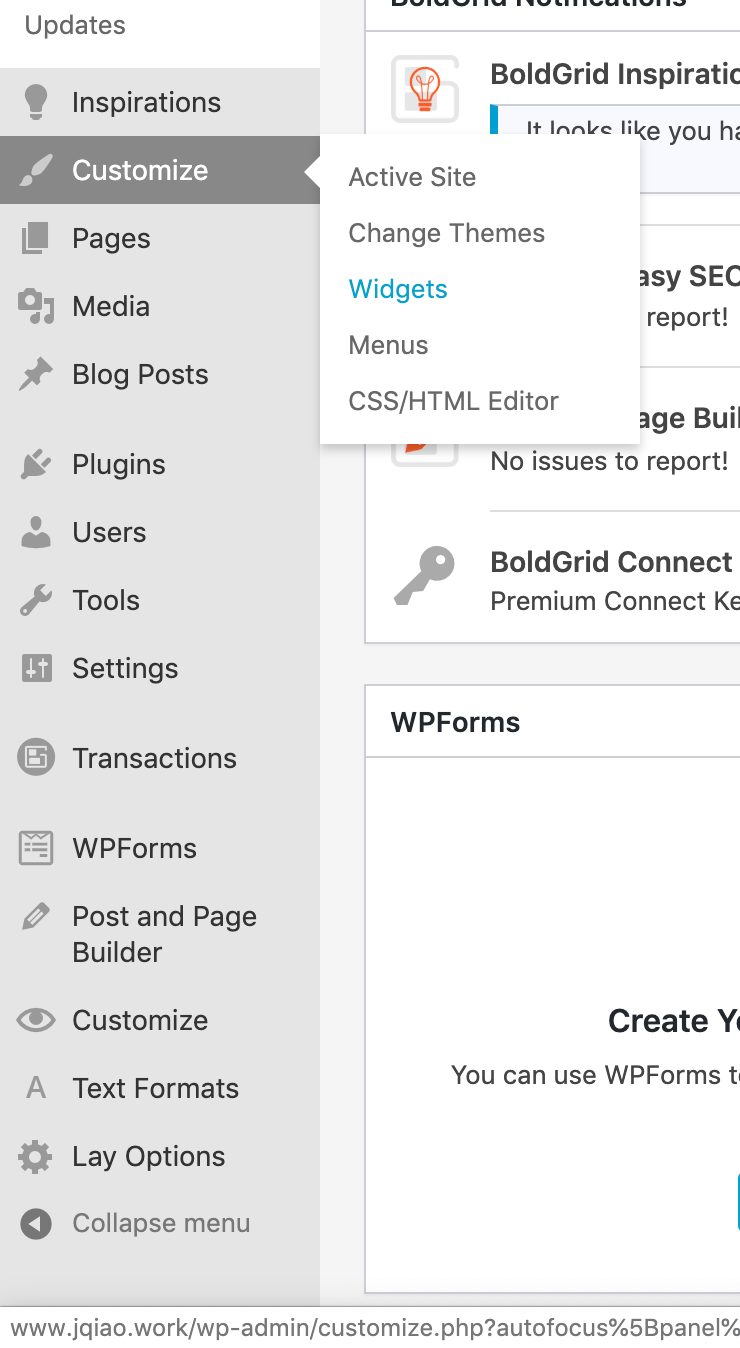Screen dimensions: 740x1348
Task: Click the Inspirations lightbulb icon
Action: click(x=36, y=102)
